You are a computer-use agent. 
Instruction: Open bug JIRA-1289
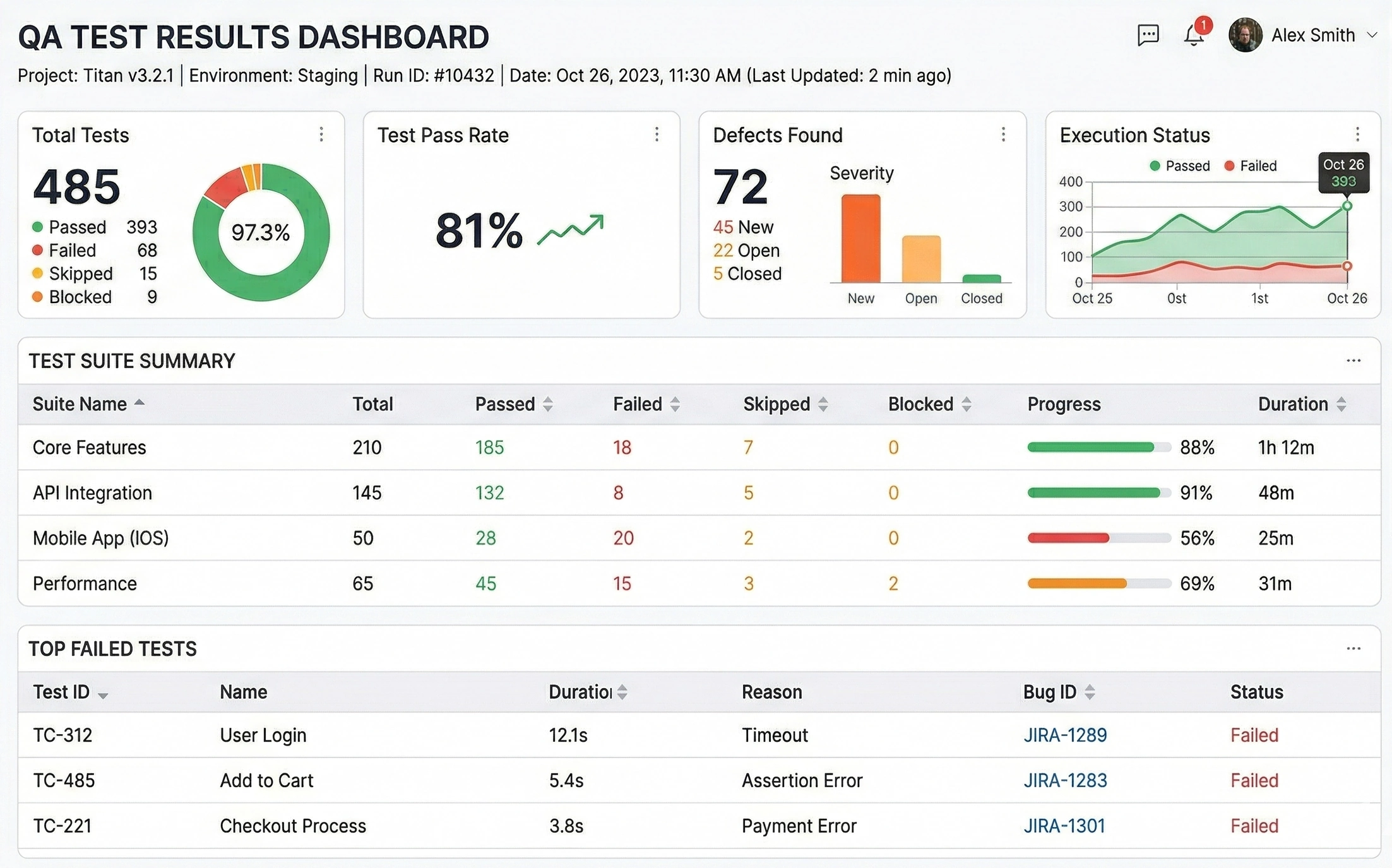[1064, 735]
